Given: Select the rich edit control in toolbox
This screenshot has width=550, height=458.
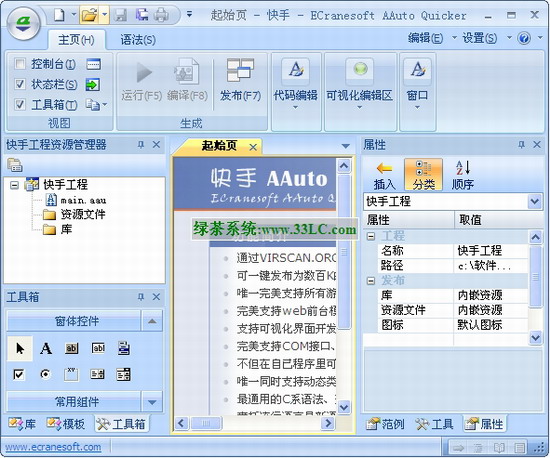Looking at the screenshot, I should [123, 348].
